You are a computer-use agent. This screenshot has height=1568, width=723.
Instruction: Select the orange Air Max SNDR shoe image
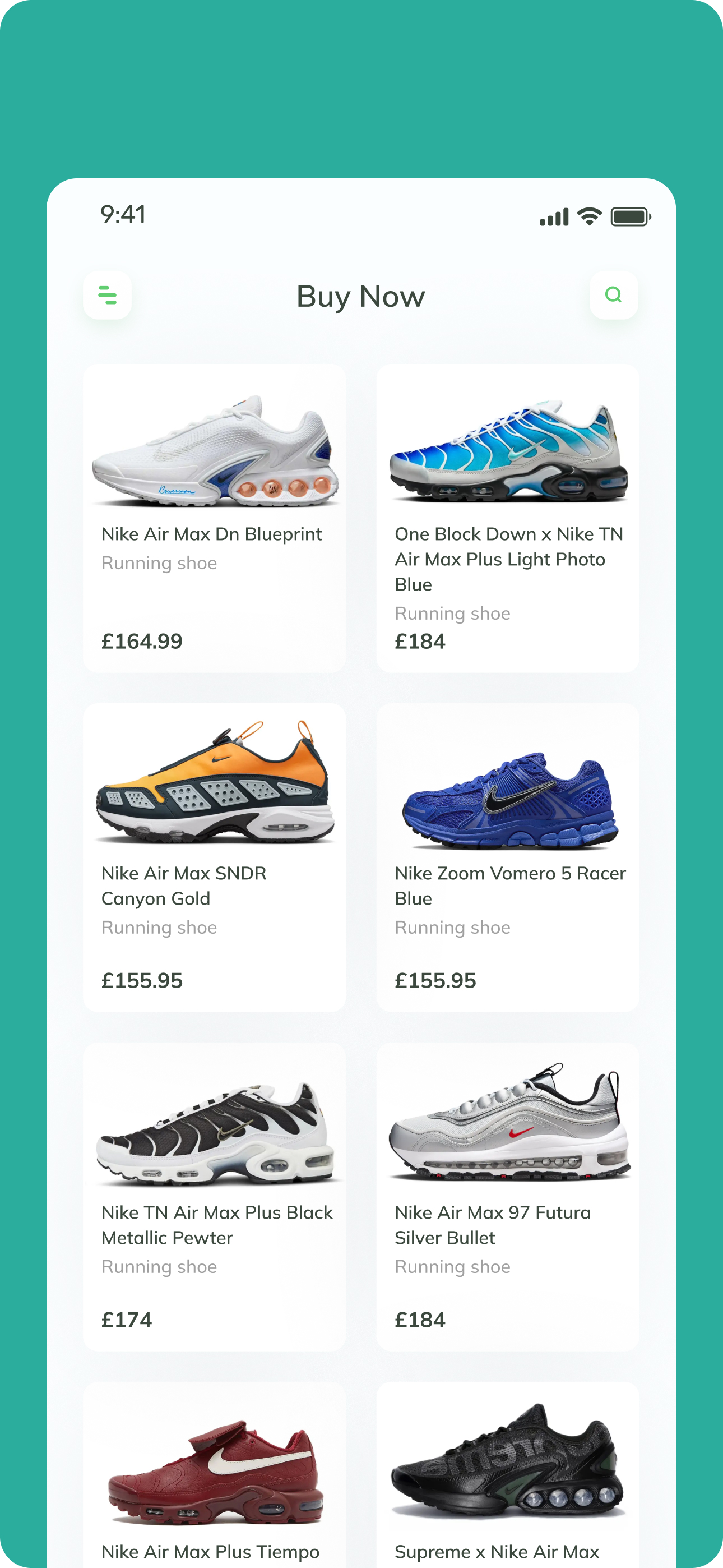(x=214, y=782)
